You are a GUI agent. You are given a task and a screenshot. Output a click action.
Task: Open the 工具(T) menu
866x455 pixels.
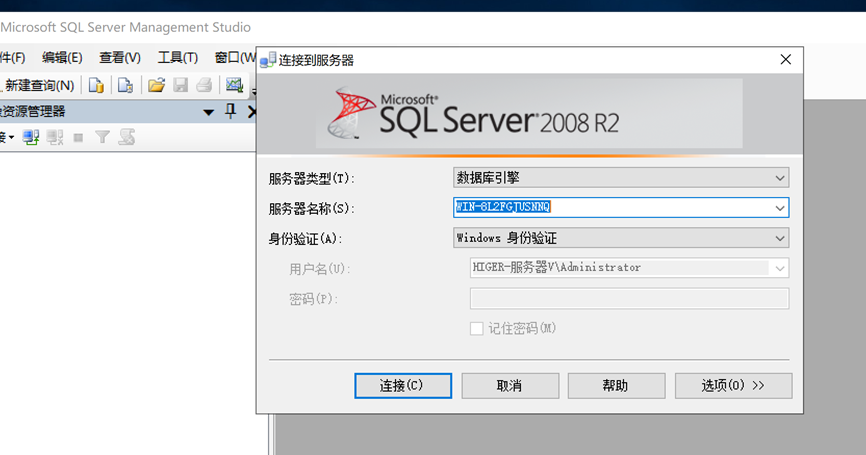pyautogui.click(x=178, y=57)
